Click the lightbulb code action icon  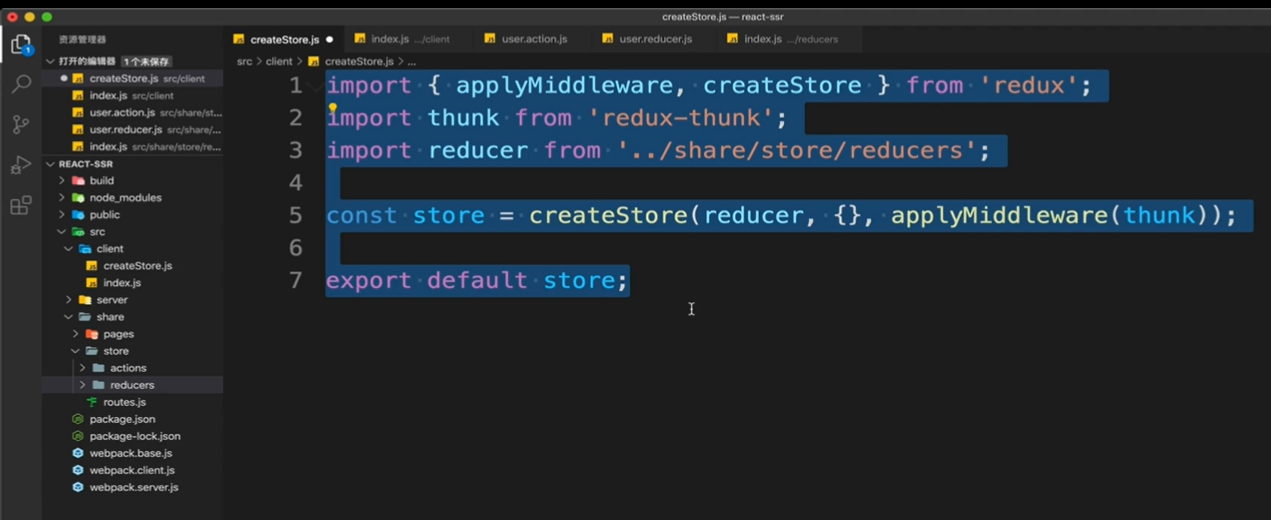click(x=333, y=108)
